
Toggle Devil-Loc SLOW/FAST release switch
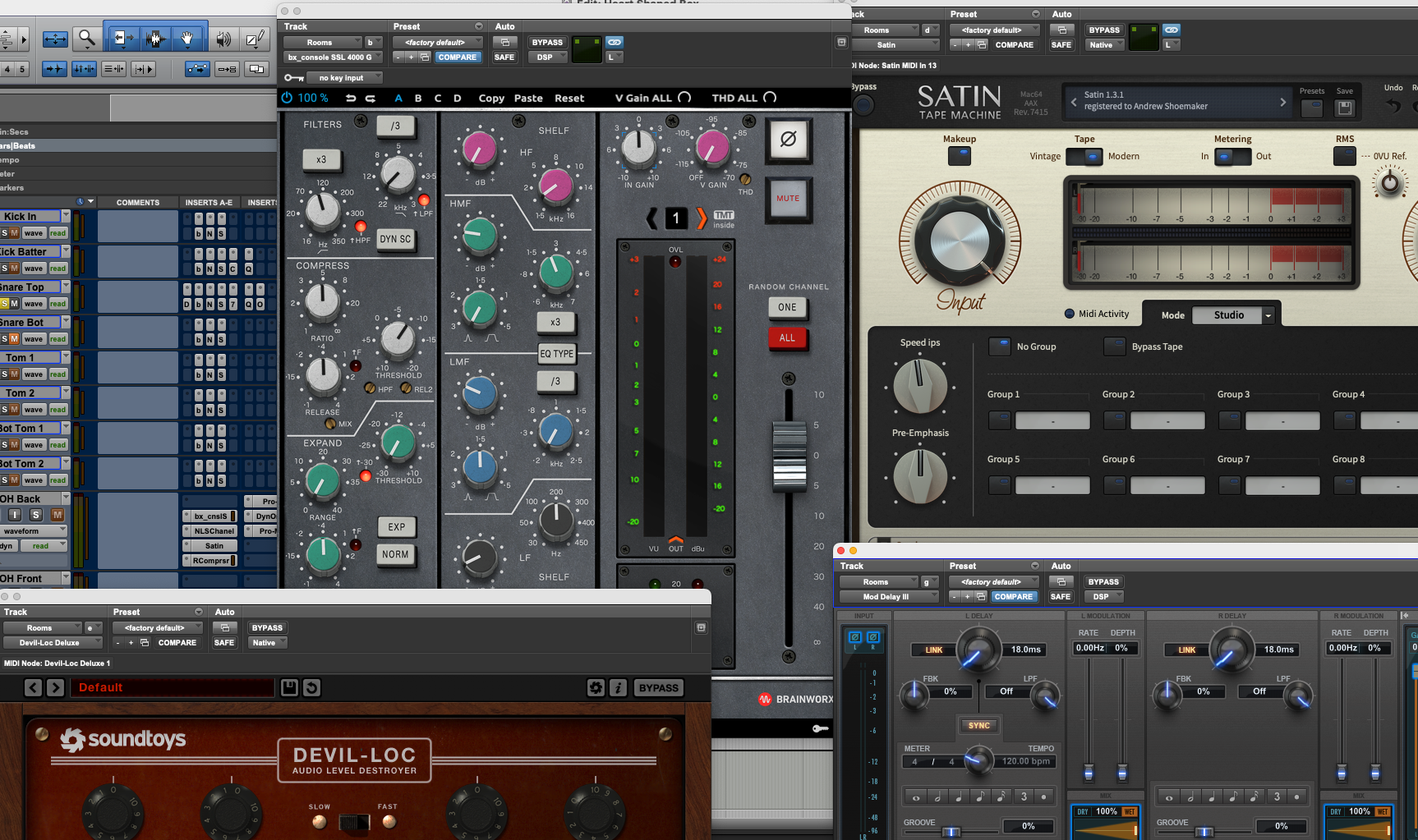(354, 822)
